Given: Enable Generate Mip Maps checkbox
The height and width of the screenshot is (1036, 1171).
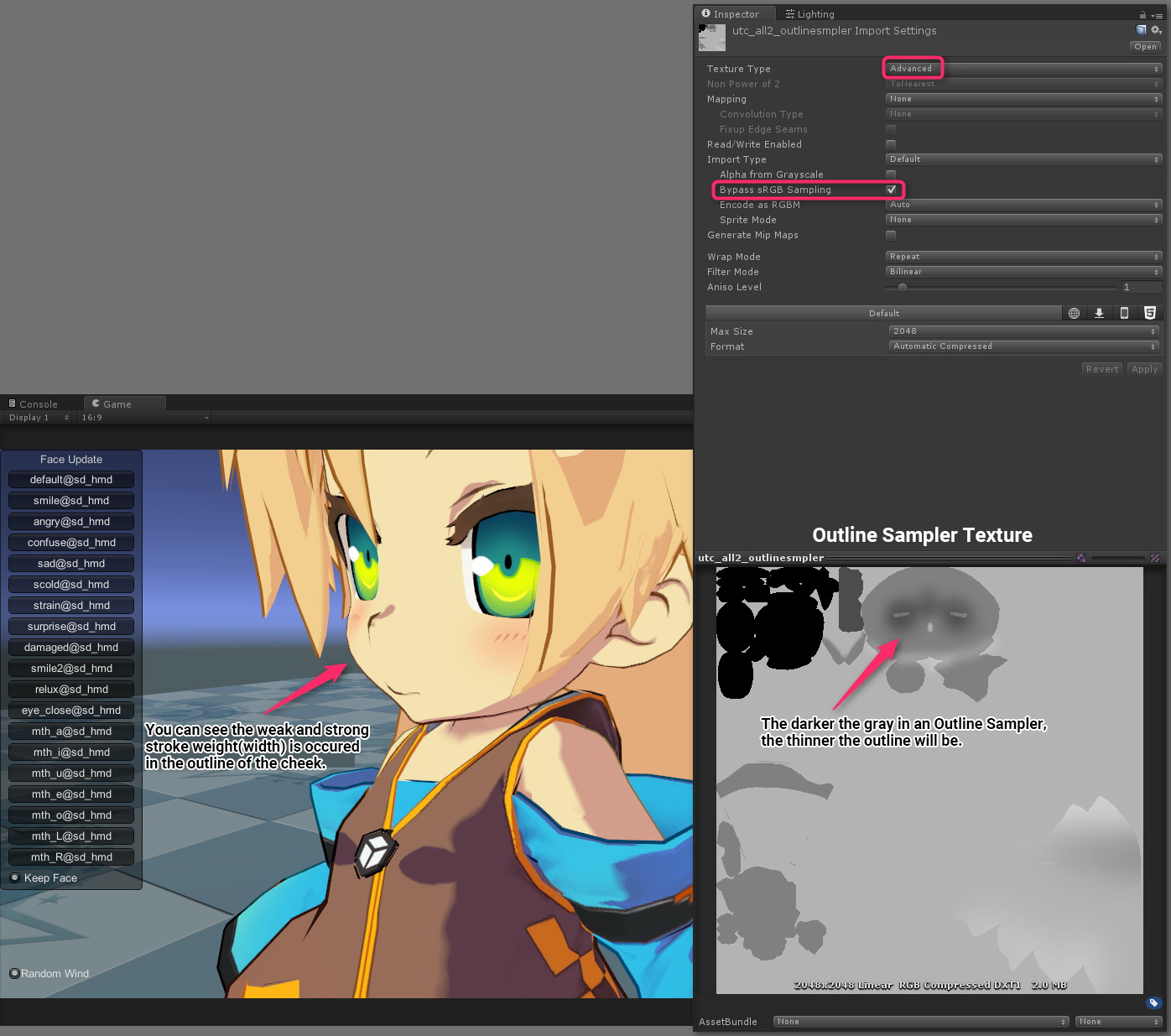Looking at the screenshot, I should (x=891, y=235).
